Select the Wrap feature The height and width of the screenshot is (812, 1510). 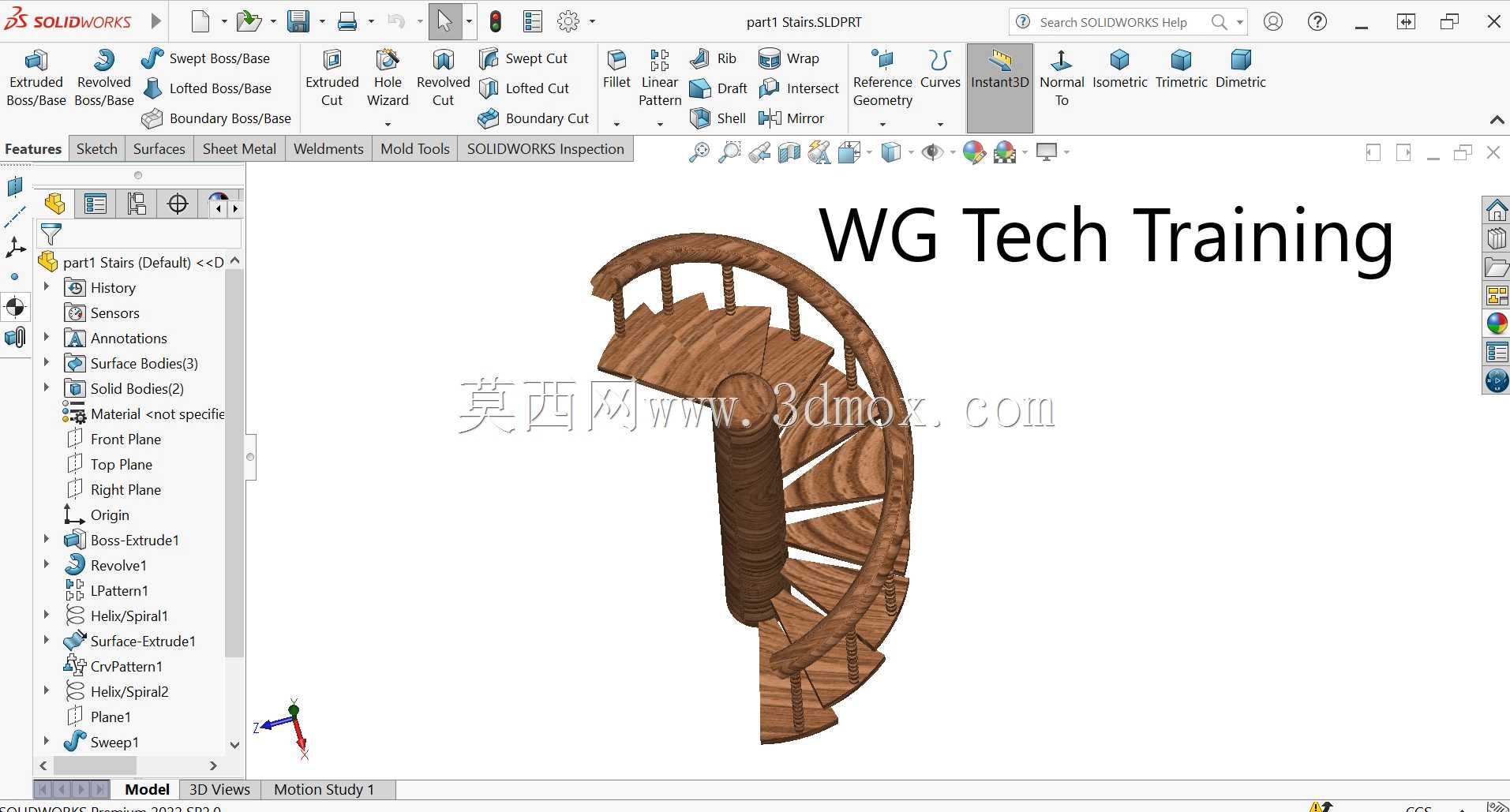789,58
